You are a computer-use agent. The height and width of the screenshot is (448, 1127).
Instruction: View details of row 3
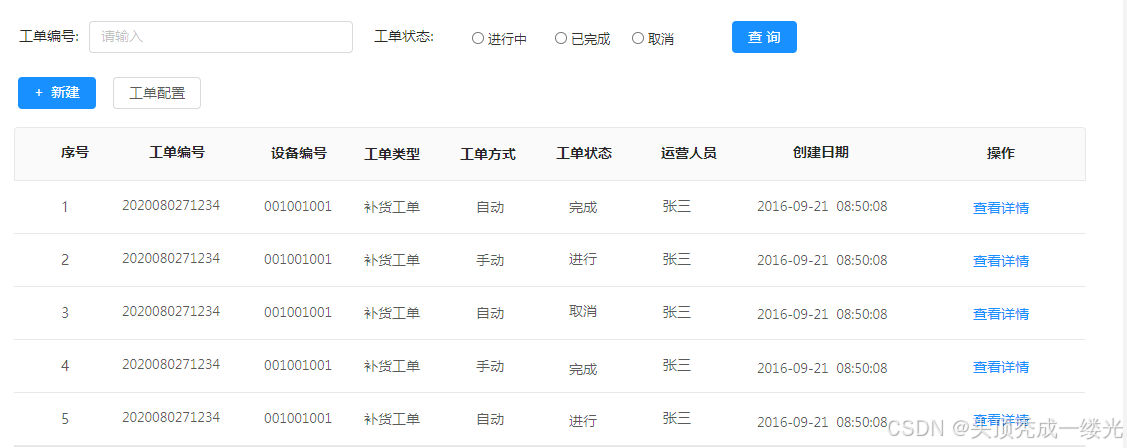pyautogui.click(x=1000, y=314)
